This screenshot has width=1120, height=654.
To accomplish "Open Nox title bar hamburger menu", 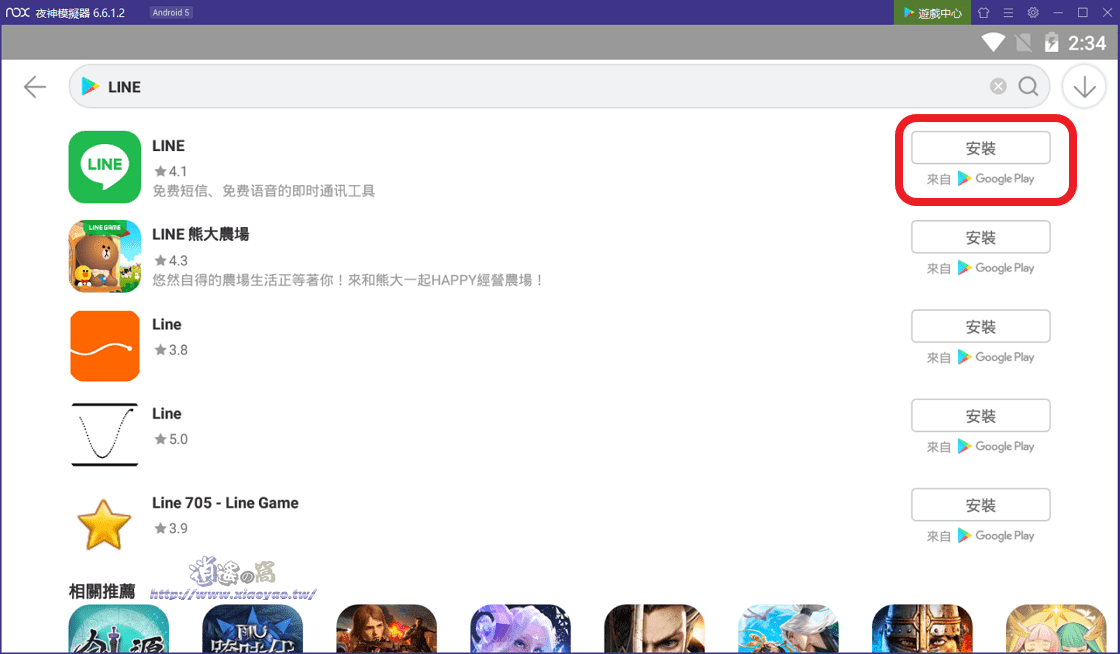I will tap(1008, 12).
